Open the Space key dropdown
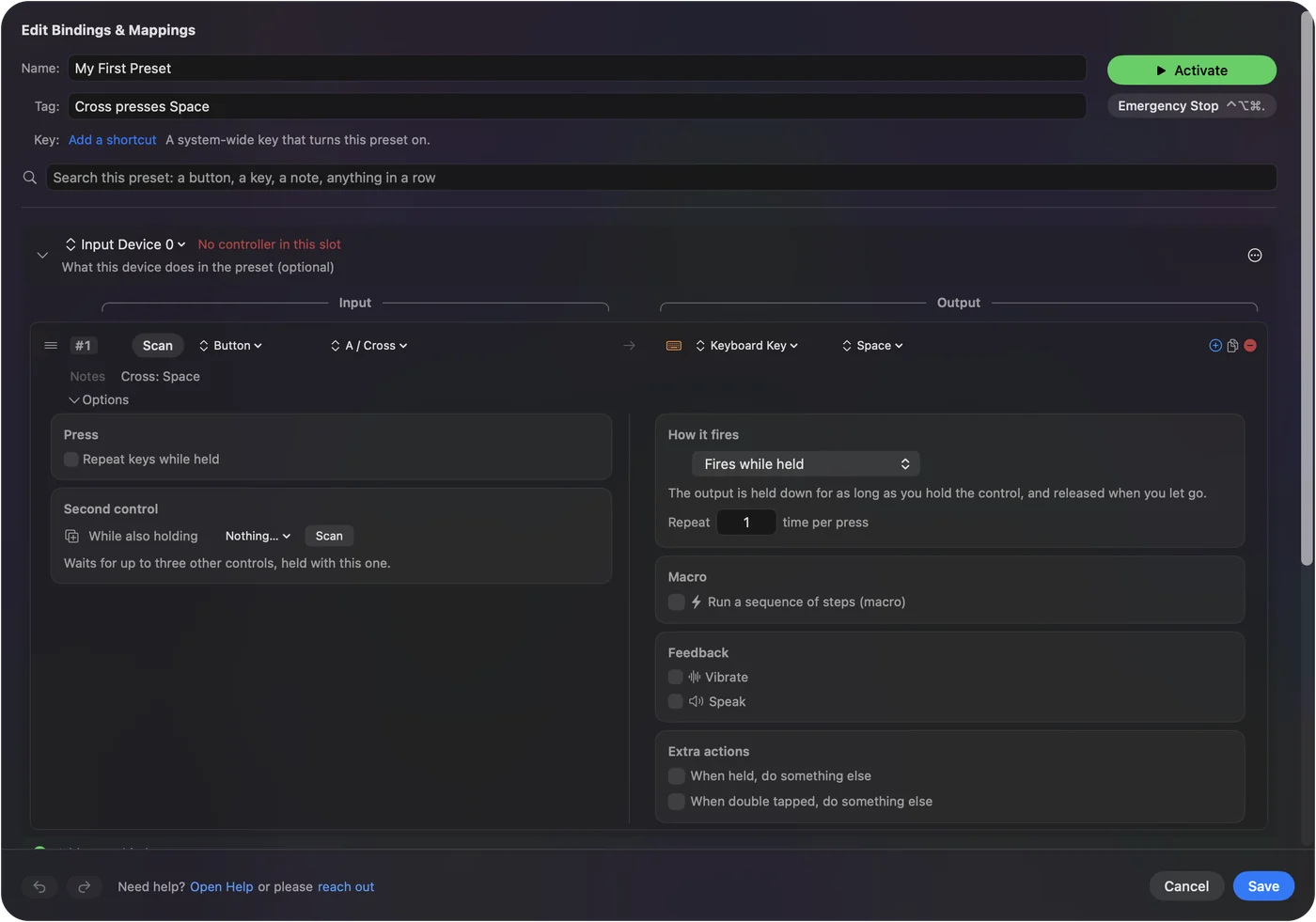 tap(872, 346)
